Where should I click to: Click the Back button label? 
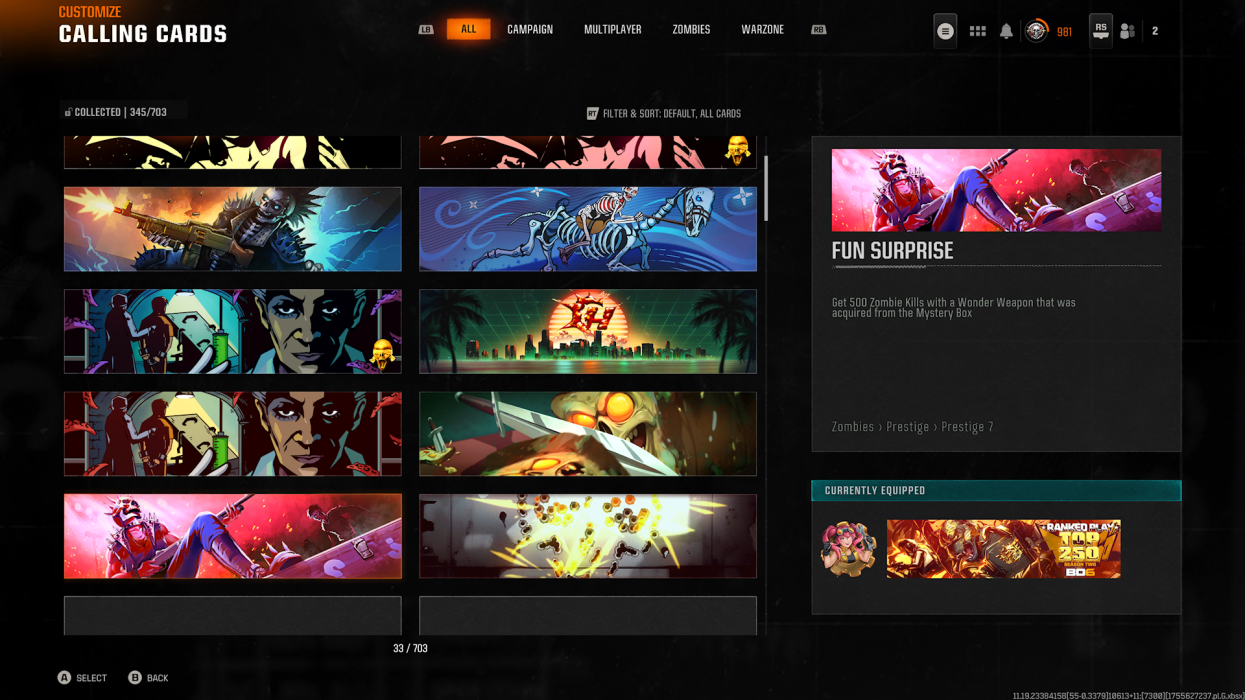[157, 678]
